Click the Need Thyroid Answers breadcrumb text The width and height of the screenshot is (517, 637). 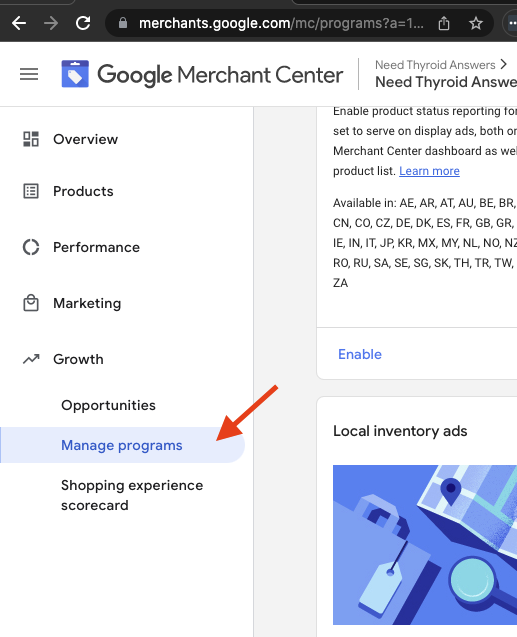pos(435,65)
